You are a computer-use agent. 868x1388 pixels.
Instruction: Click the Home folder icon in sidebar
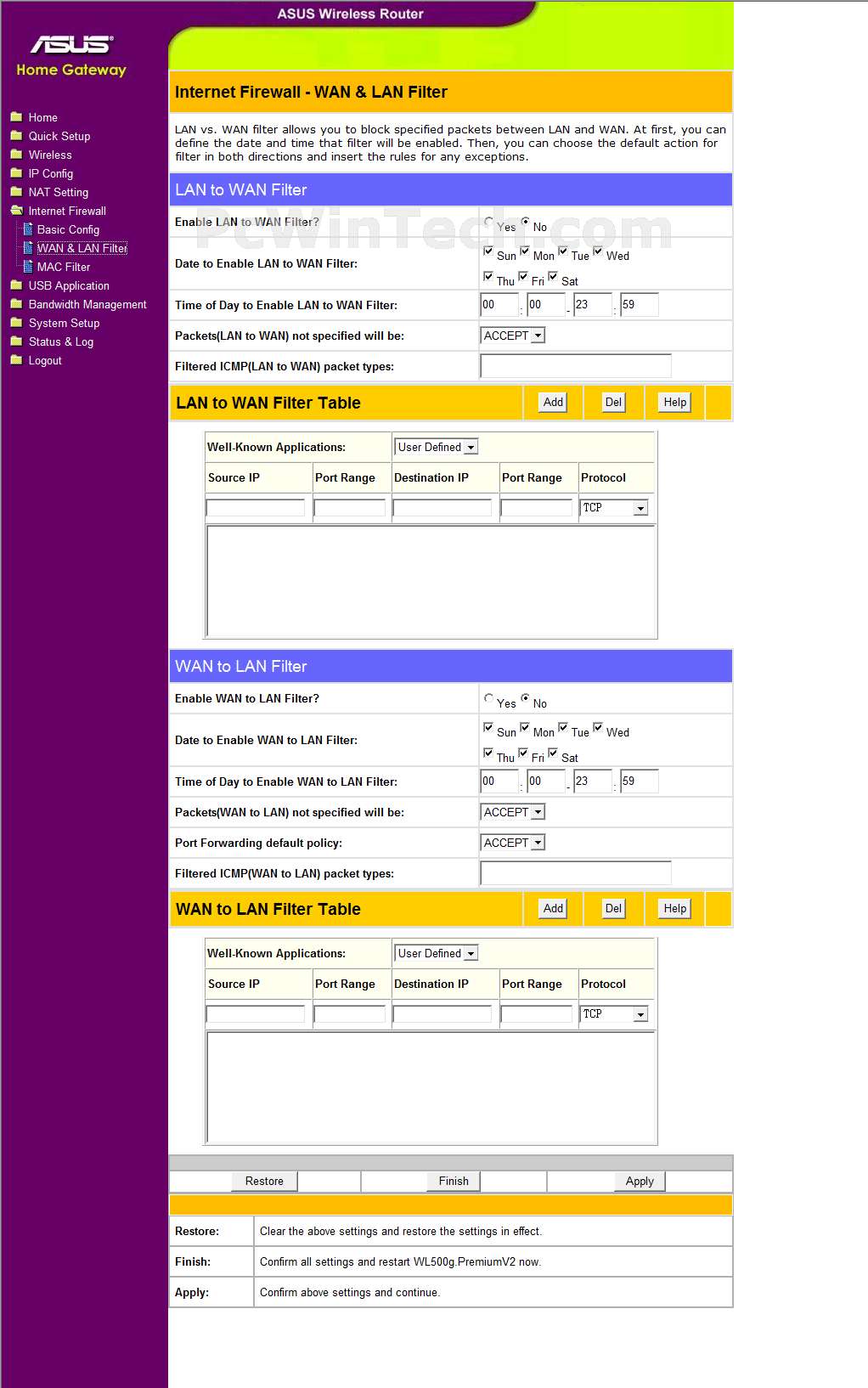16,117
